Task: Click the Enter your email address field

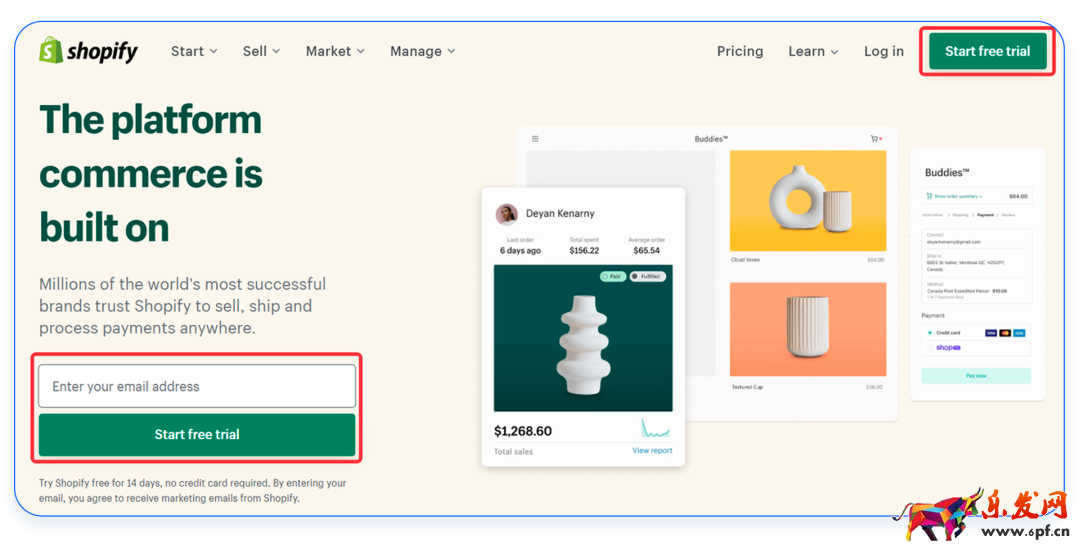Action: click(197, 386)
